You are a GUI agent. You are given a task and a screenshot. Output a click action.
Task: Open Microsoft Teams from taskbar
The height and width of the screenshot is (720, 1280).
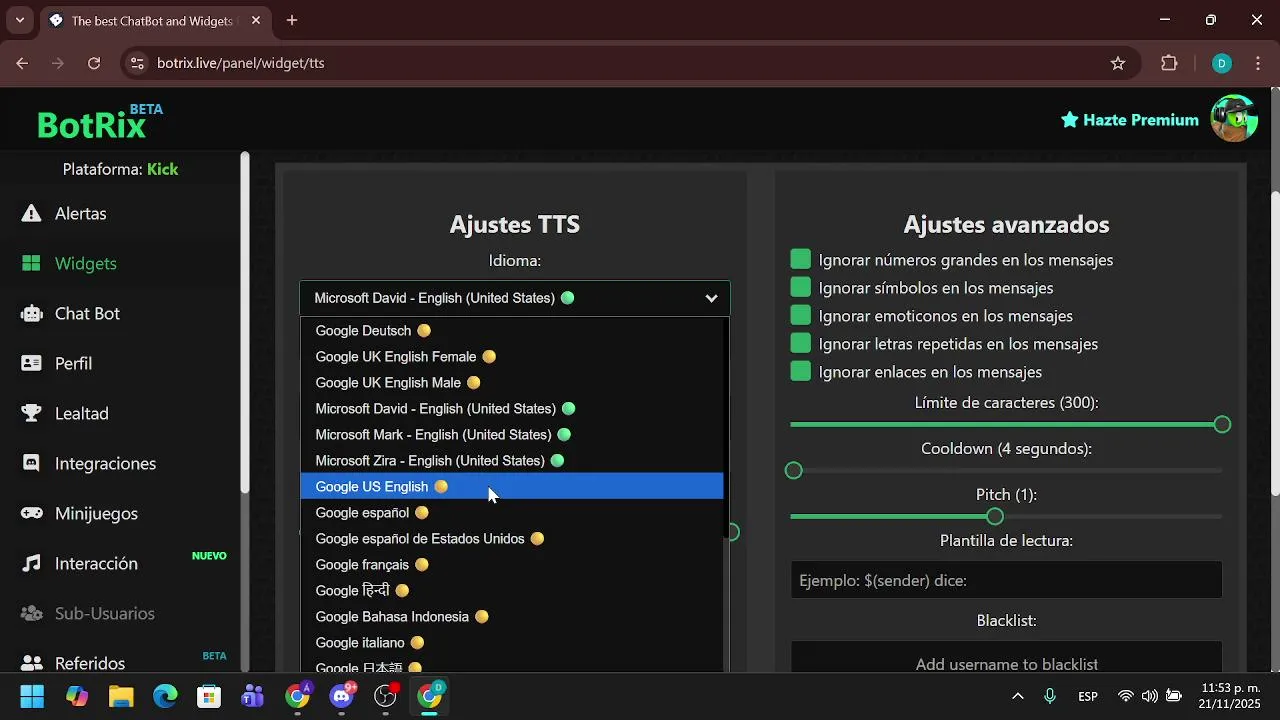[253, 696]
